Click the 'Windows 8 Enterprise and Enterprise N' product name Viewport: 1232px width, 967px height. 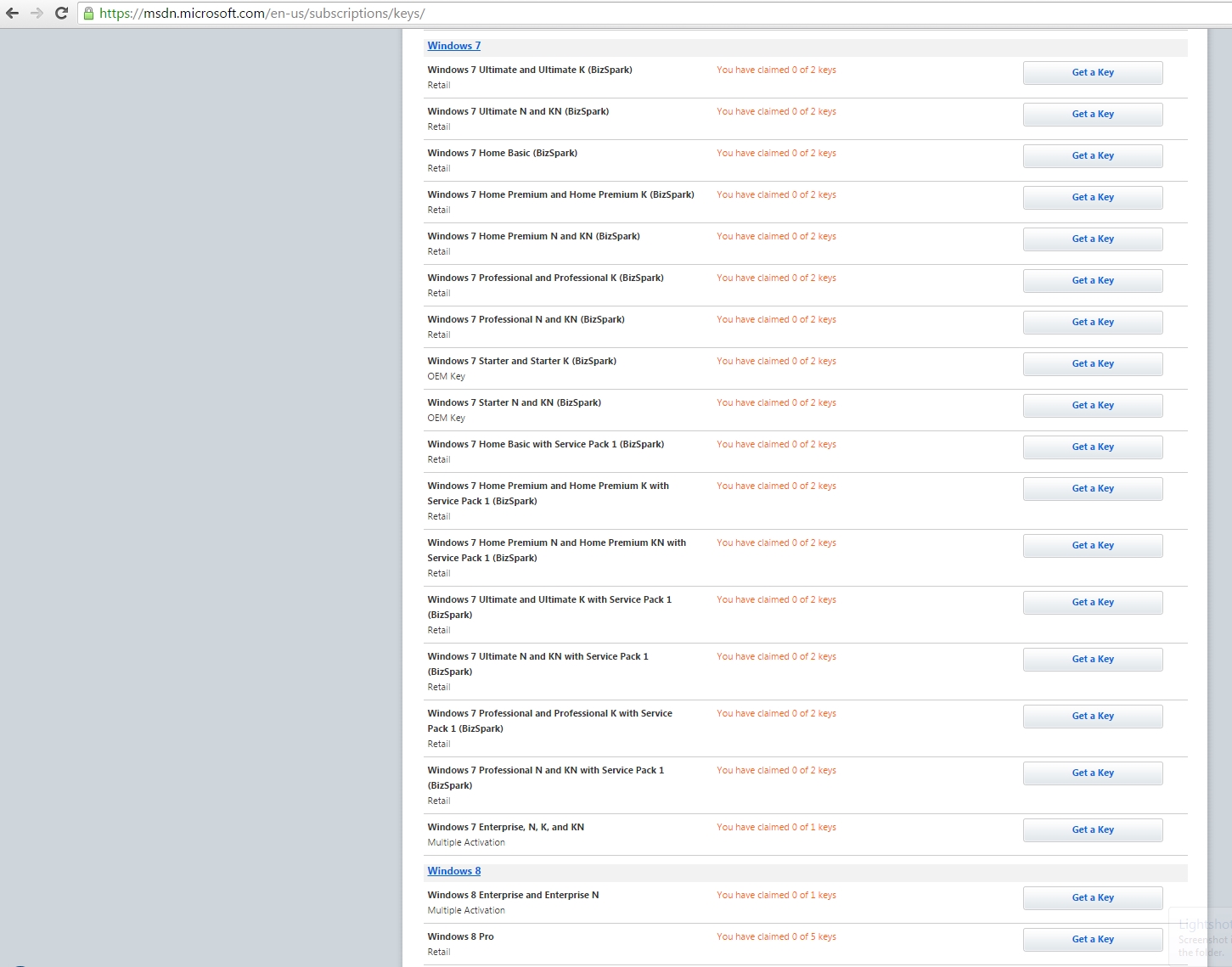coord(513,895)
